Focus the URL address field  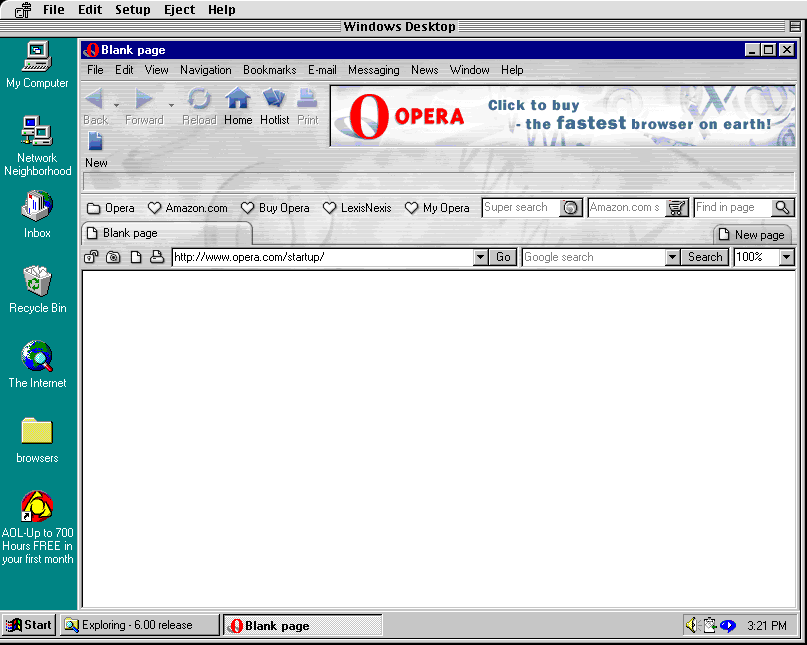coord(322,257)
